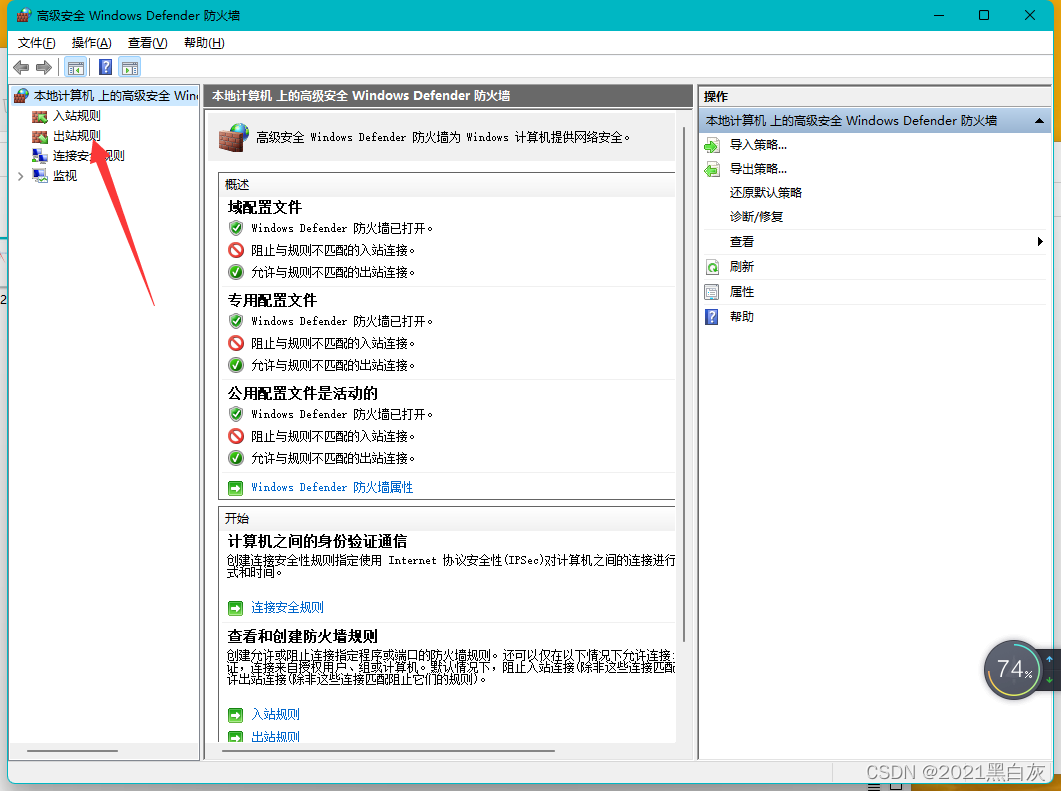The image size is (1061, 791).
Task: Click the green arrow icon beside 防火墙属性
Action: point(235,488)
